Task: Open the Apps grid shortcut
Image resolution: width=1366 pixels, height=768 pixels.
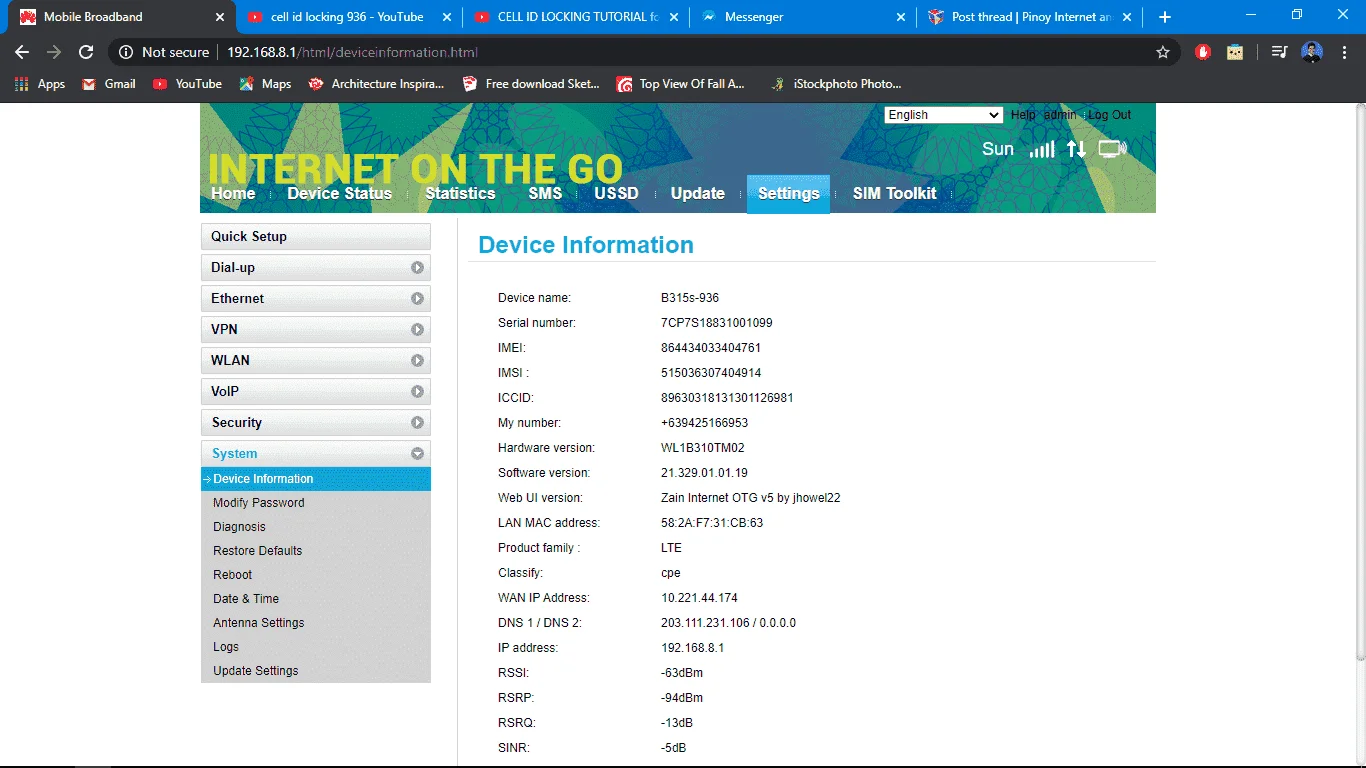Action: pyautogui.click(x=40, y=84)
